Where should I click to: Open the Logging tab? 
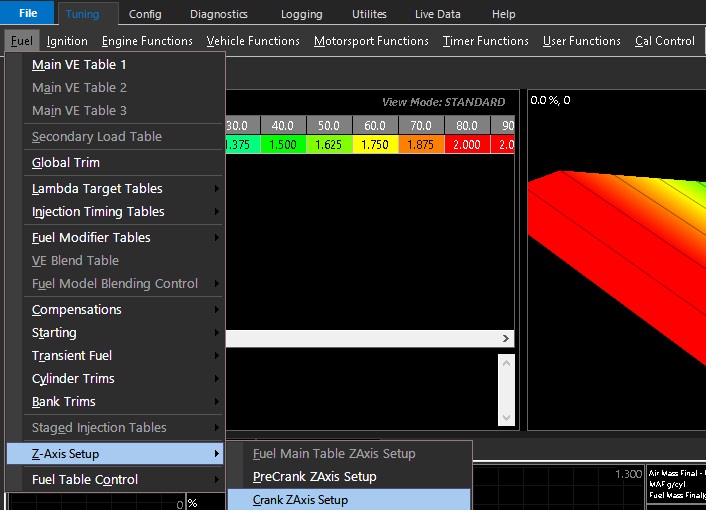[x=302, y=14]
